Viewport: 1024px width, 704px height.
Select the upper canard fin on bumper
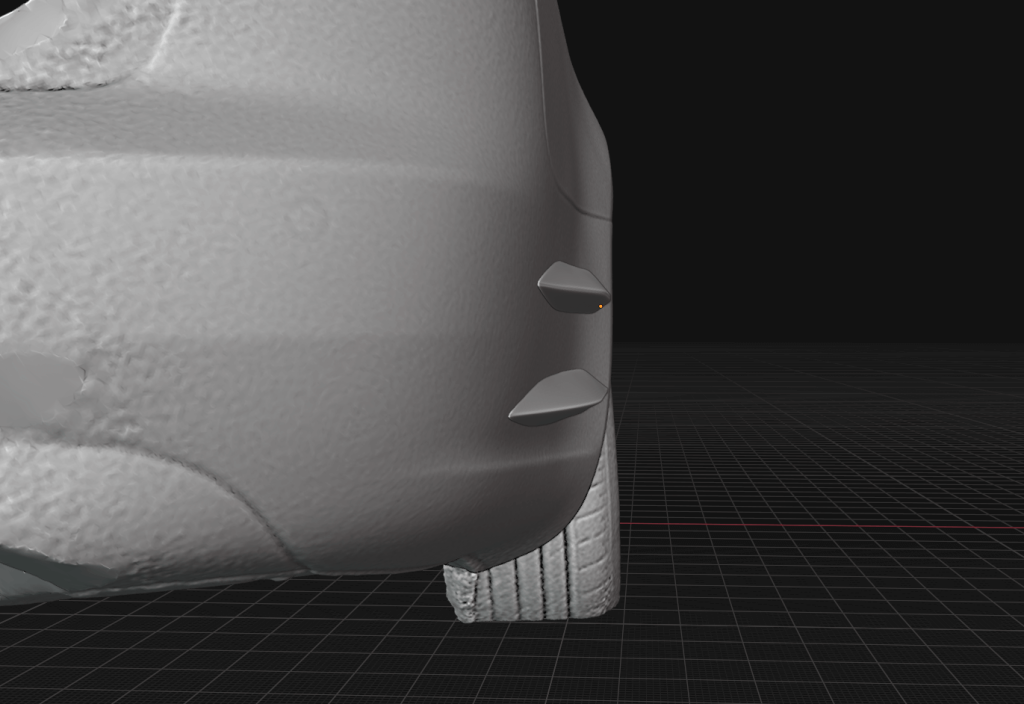pos(572,290)
